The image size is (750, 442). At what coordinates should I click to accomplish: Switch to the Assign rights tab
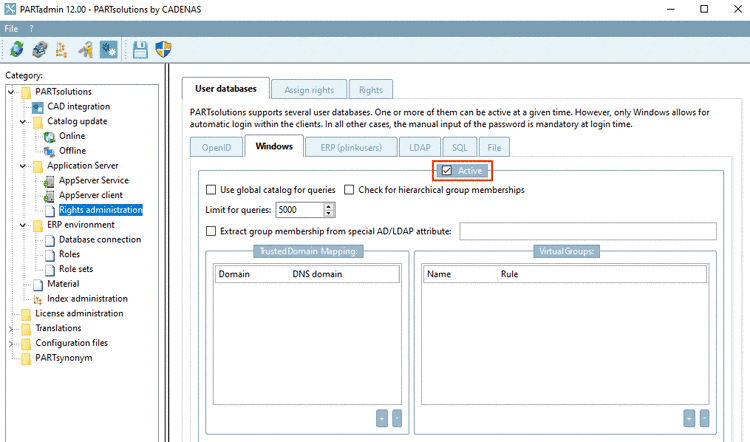(309, 90)
